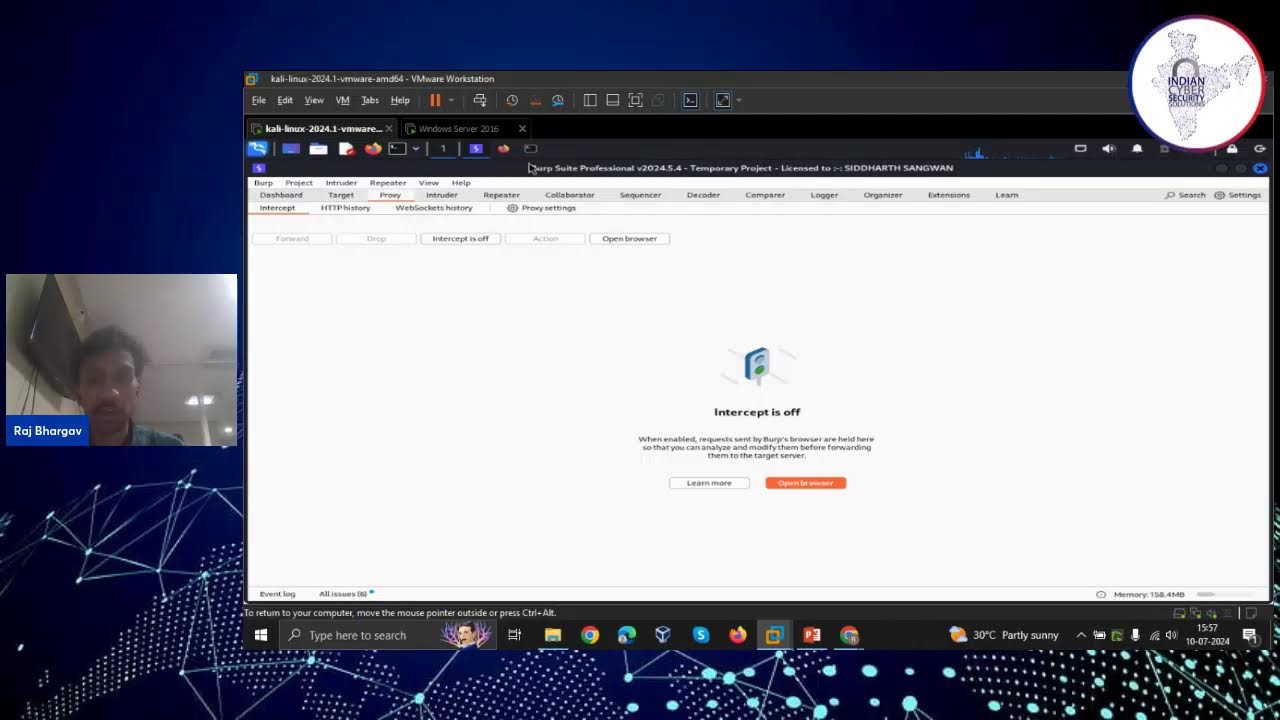
Task: Switch to the Decoder tab
Action: [703, 195]
